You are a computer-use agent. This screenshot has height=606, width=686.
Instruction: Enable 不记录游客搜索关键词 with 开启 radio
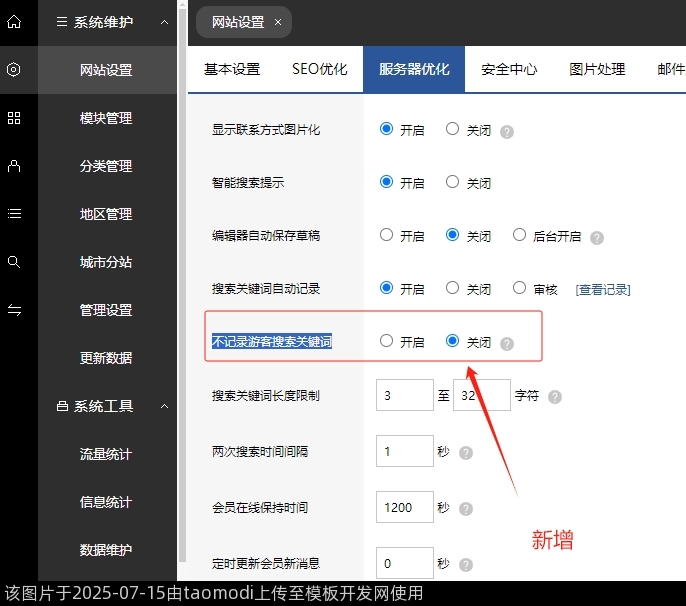[386, 341]
